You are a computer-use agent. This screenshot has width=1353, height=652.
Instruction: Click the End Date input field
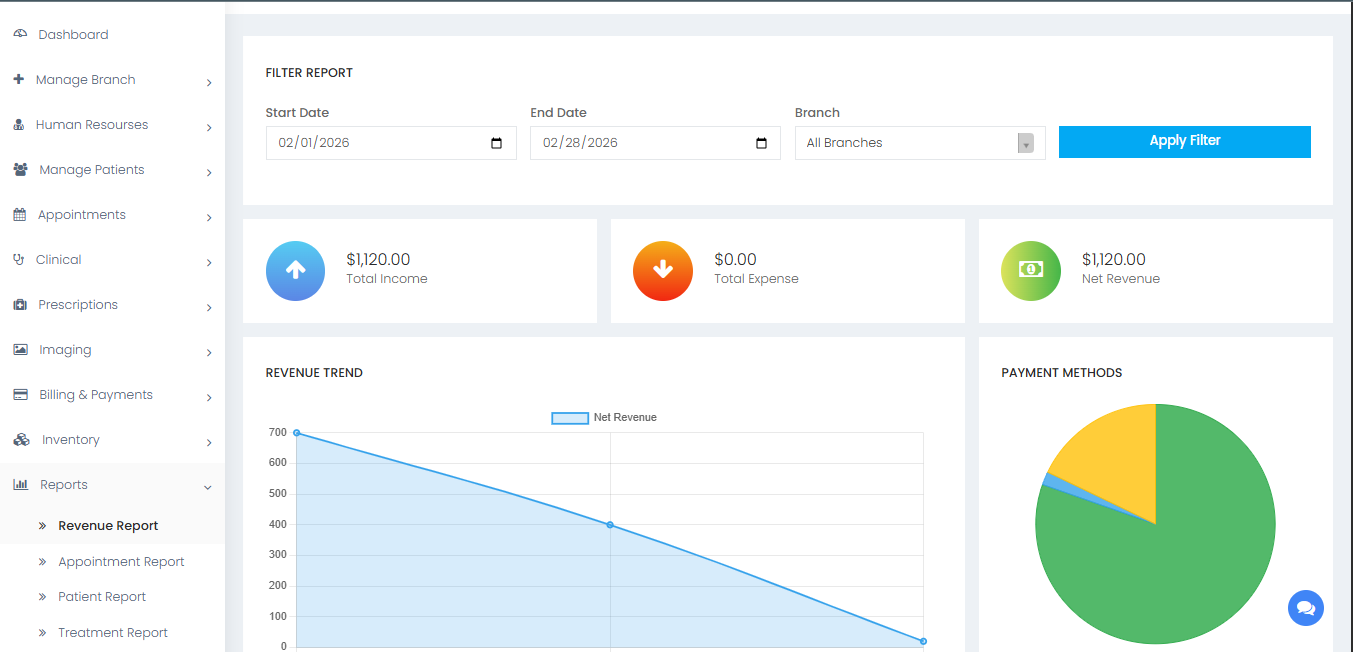[655, 143]
